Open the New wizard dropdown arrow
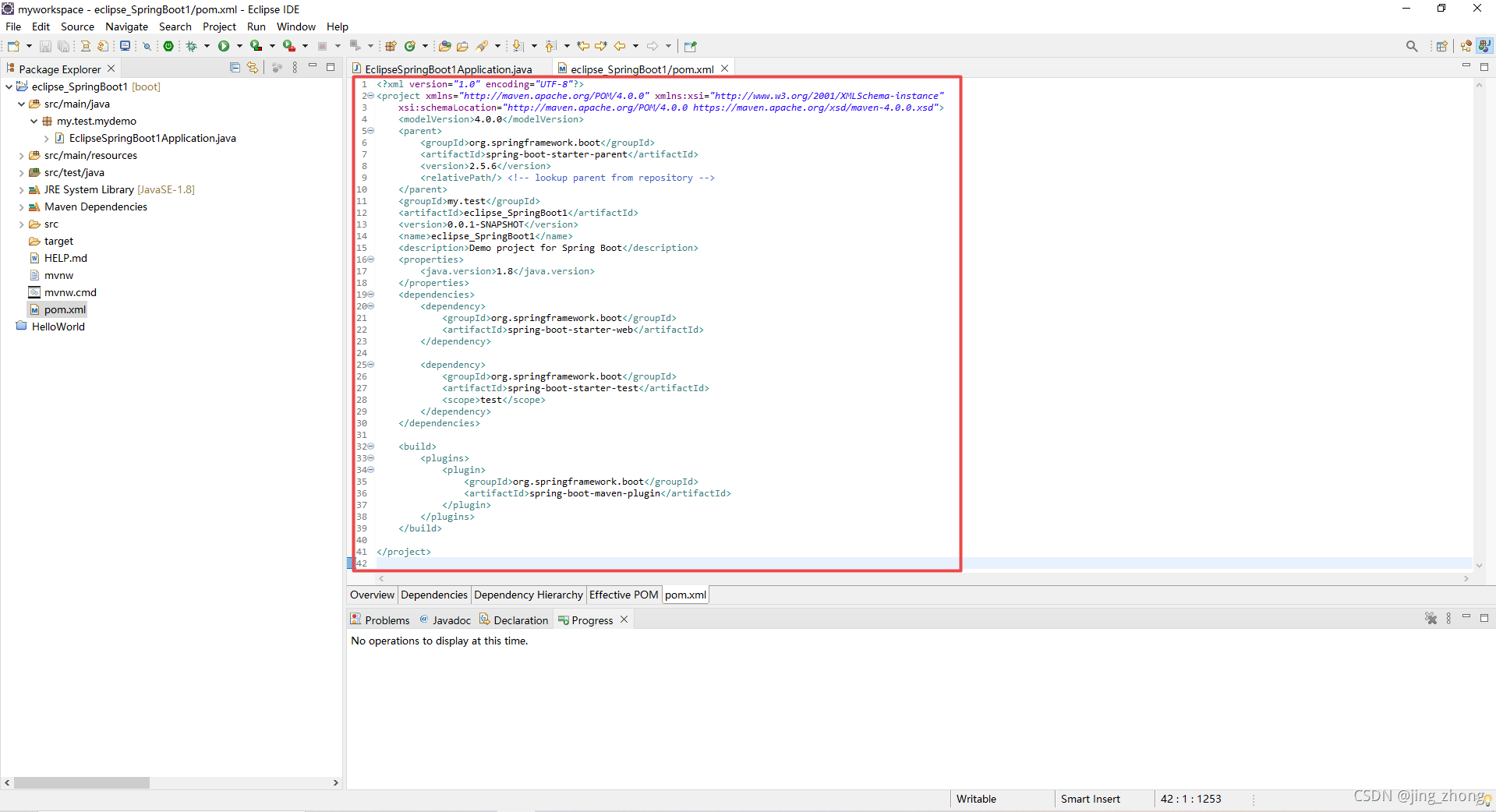Viewport: 1496px width, 812px height. tap(29, 46)
